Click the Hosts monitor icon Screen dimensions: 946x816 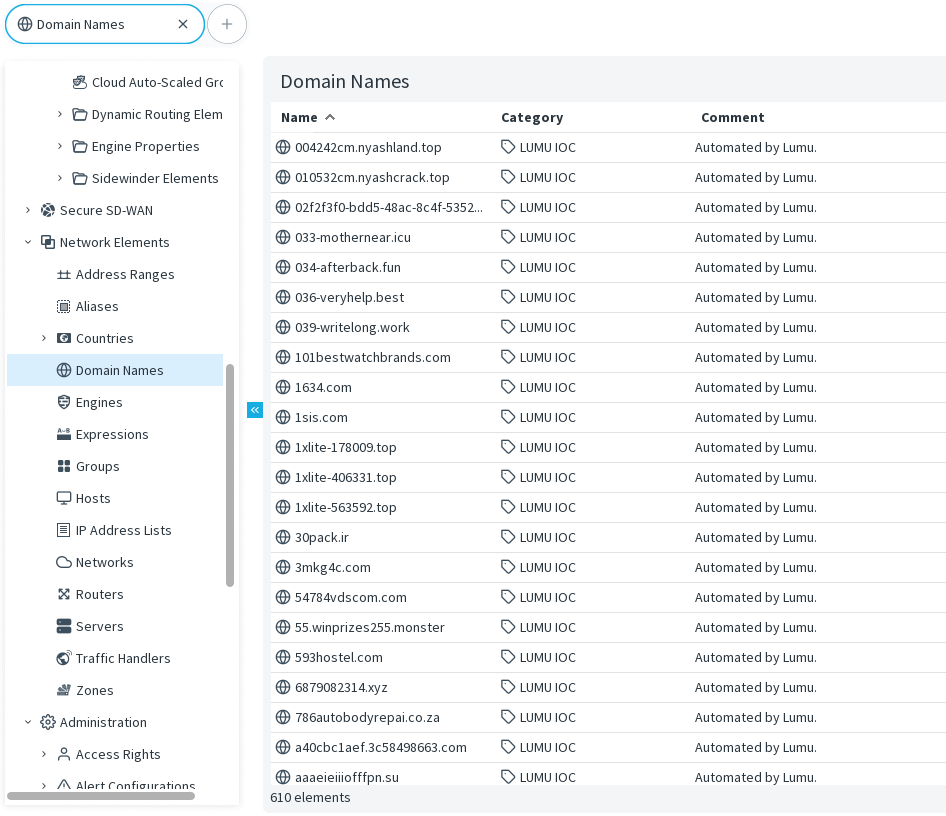[64, 498]
